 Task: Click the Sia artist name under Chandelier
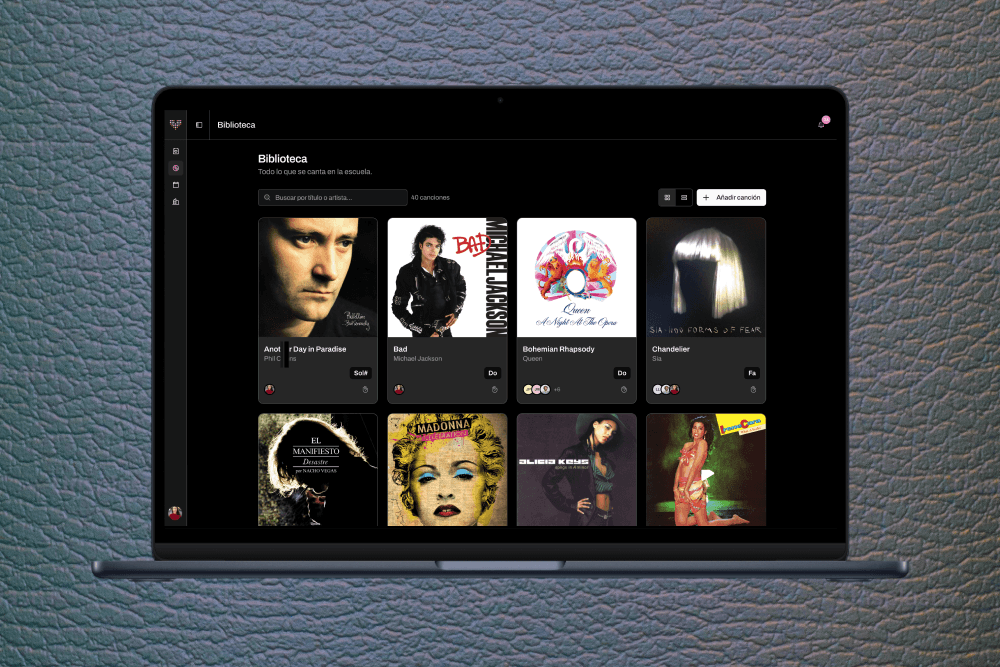(657, 359)
